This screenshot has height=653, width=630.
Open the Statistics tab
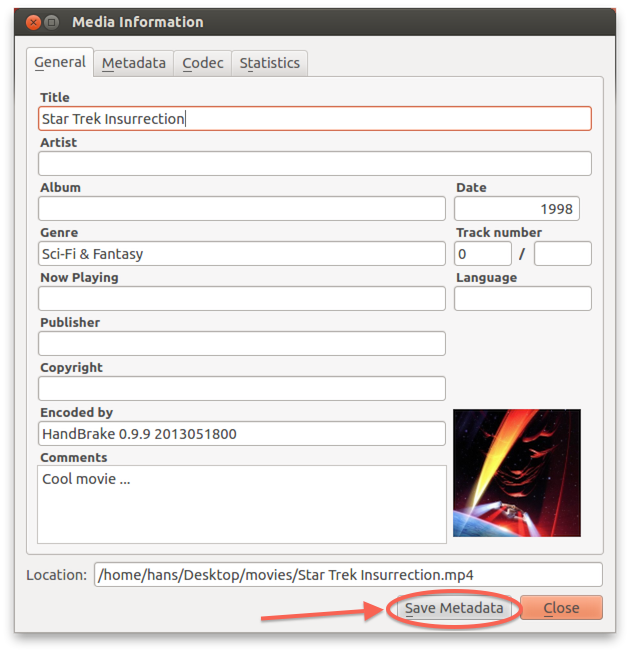point(269,63)
